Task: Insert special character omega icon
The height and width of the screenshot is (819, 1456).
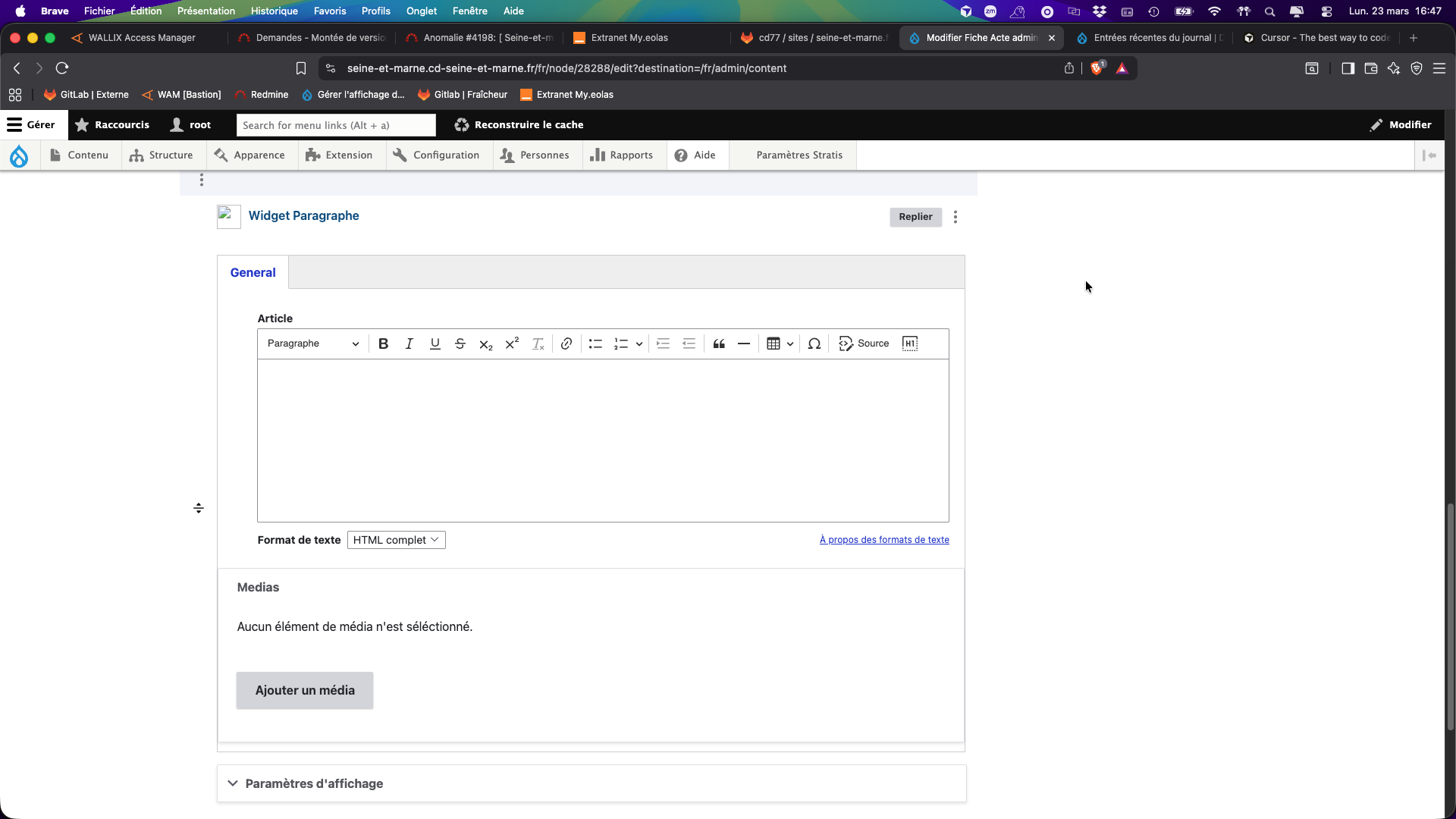Action: coord(814,344)
